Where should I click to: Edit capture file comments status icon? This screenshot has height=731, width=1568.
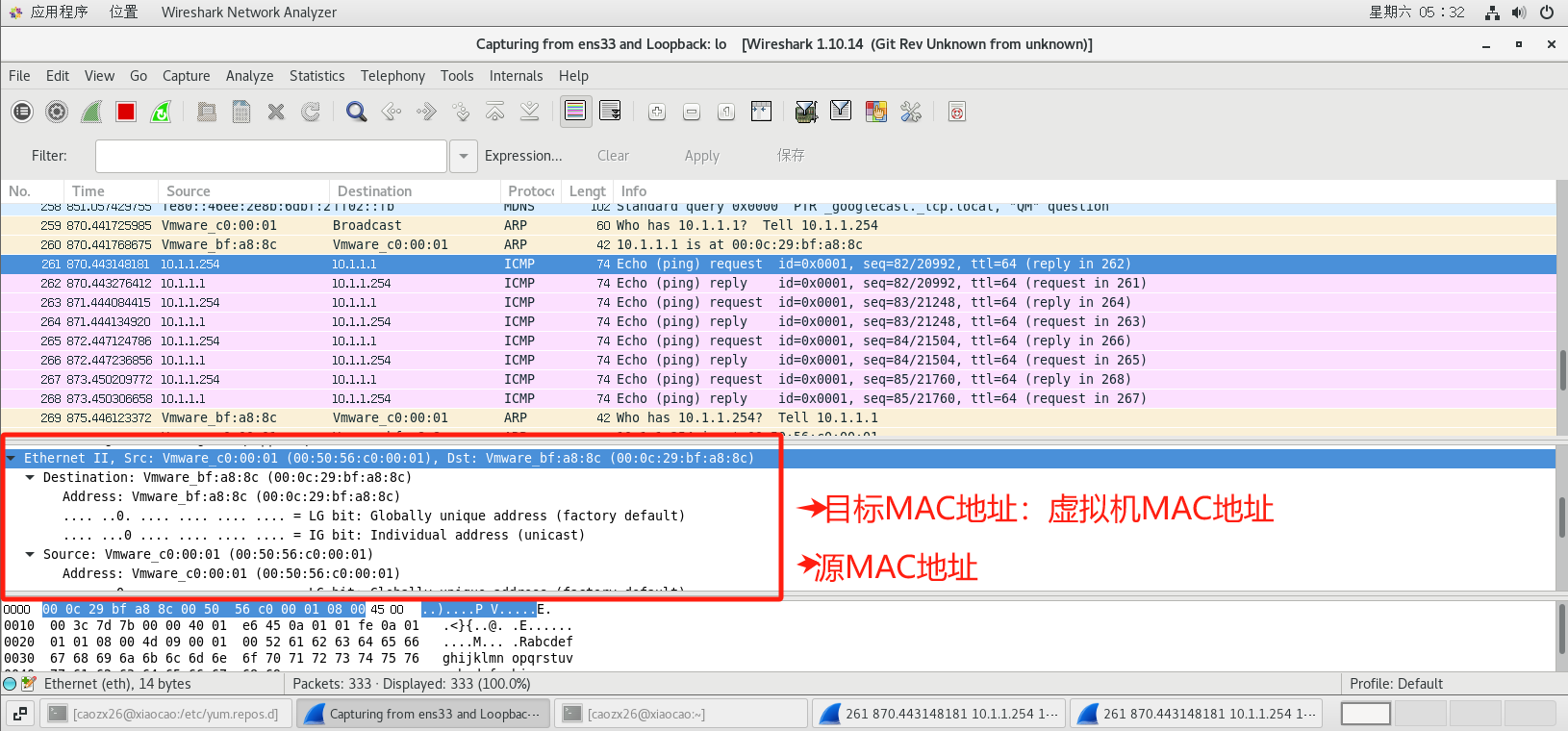pos(28,684)
